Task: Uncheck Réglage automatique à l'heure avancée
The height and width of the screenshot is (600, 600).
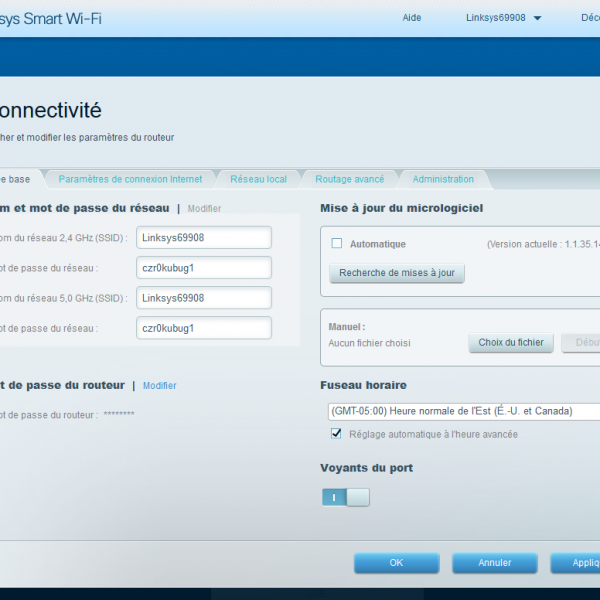Action: point(337,433)
